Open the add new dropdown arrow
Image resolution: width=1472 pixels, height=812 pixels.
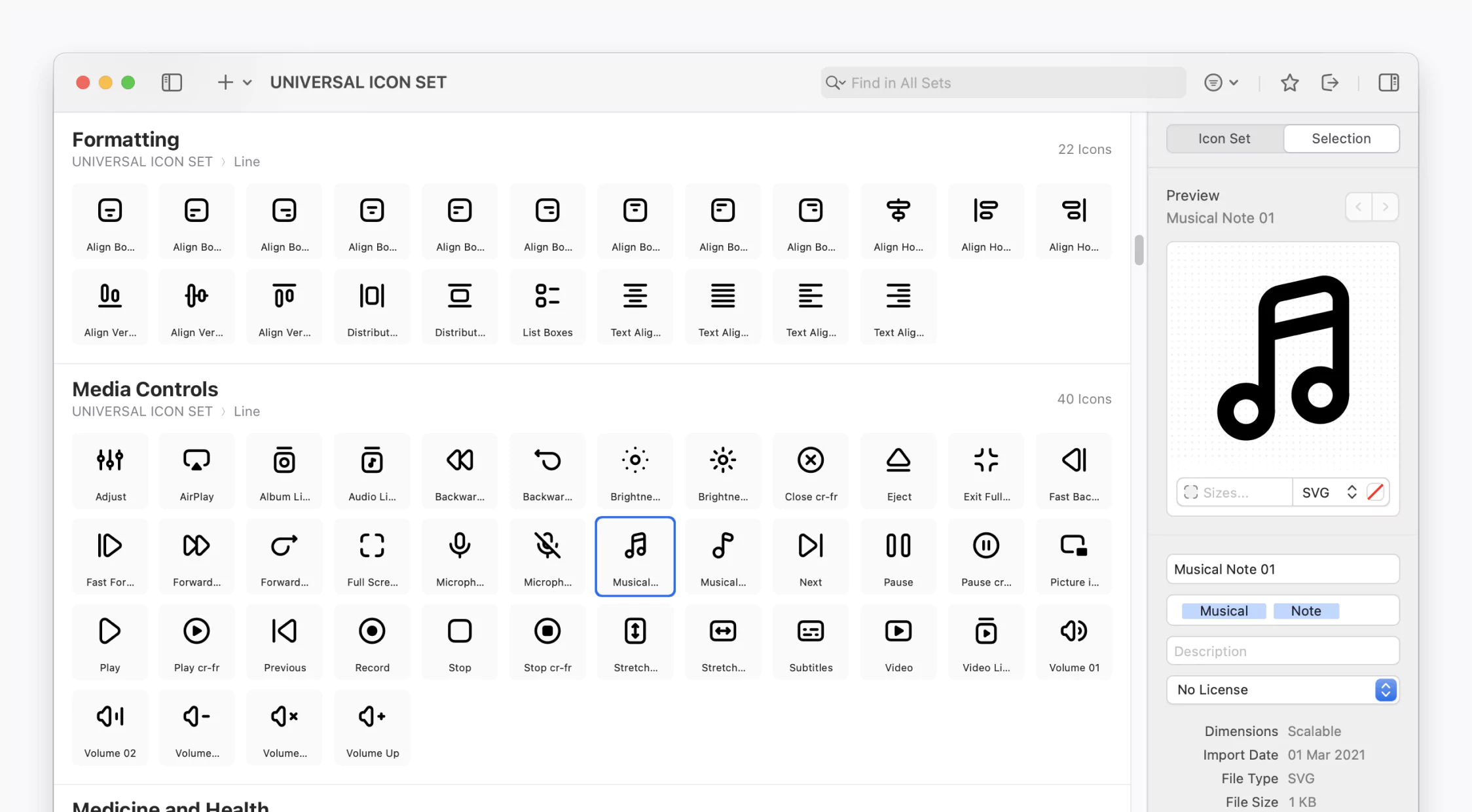tap(247, 83)
